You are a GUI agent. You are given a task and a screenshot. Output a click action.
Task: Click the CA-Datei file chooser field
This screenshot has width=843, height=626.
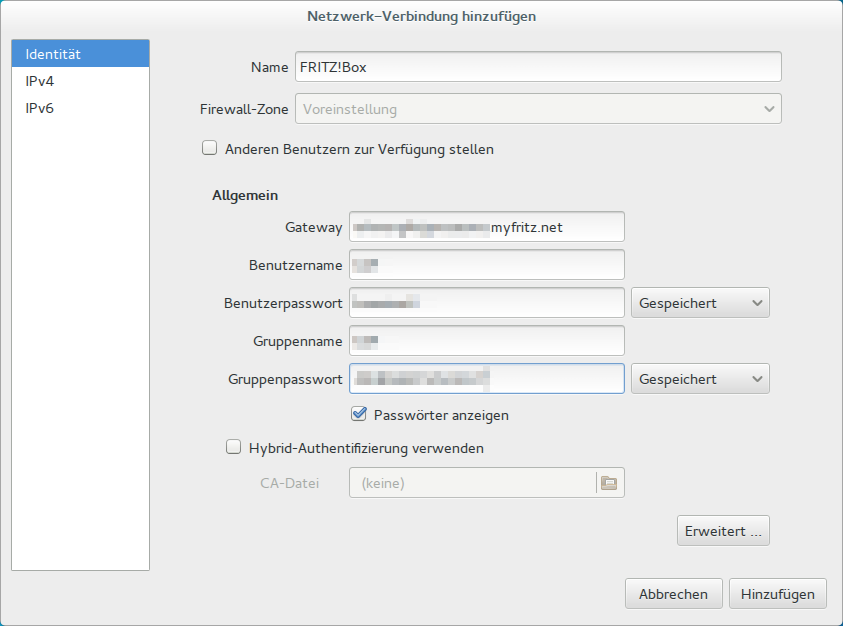(470, 483)
